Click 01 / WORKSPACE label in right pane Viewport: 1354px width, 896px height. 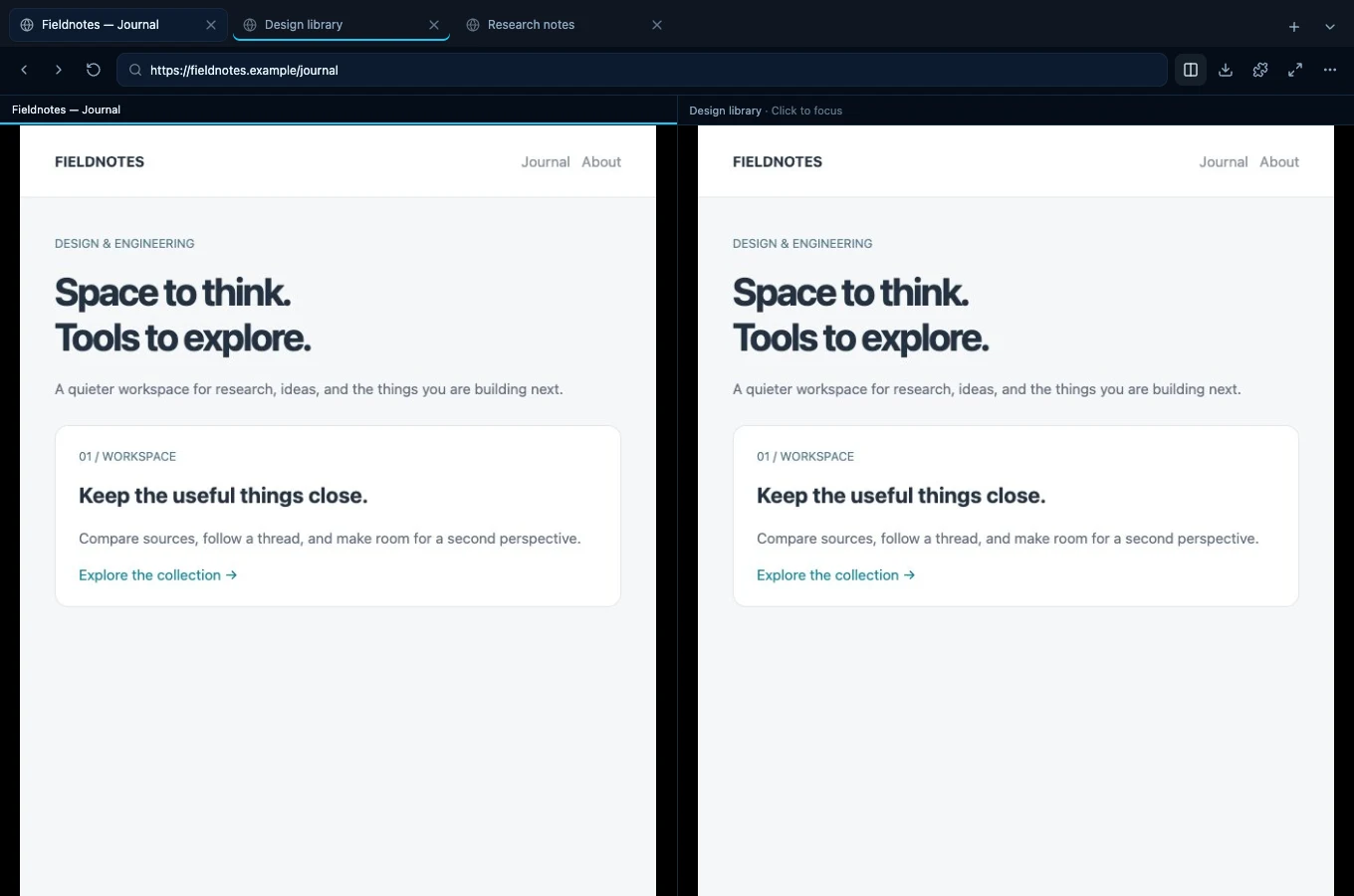805,457
